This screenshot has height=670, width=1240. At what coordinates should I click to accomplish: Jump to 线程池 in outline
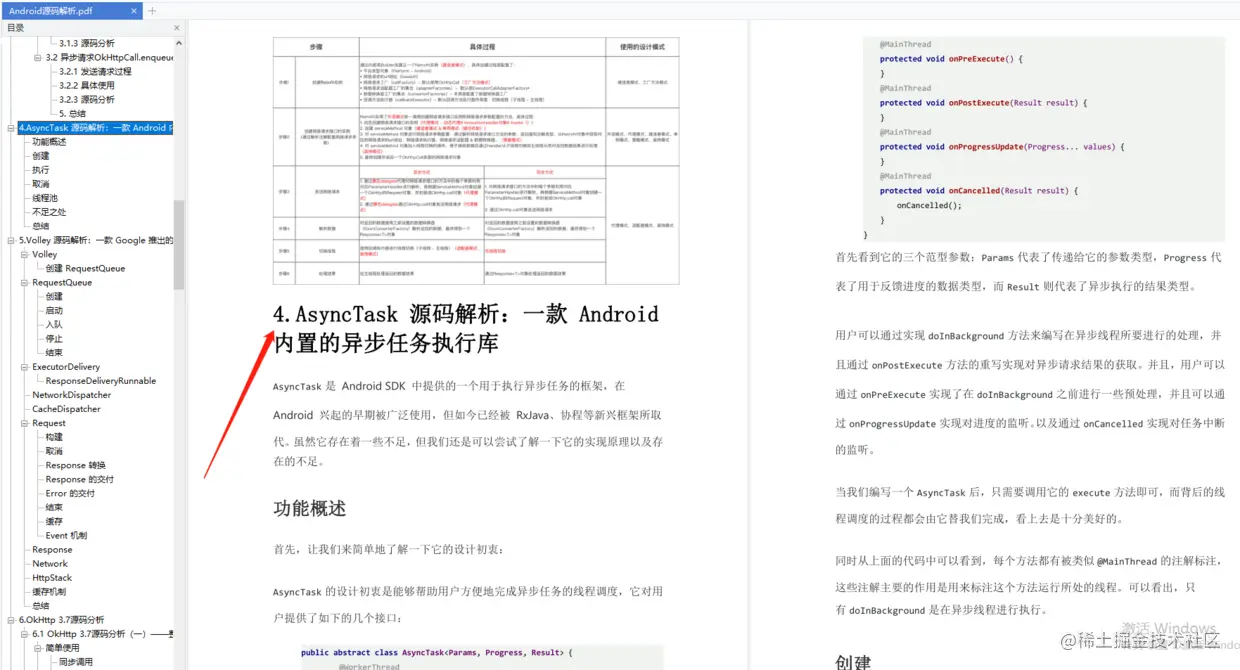click(x=45, y=198)
